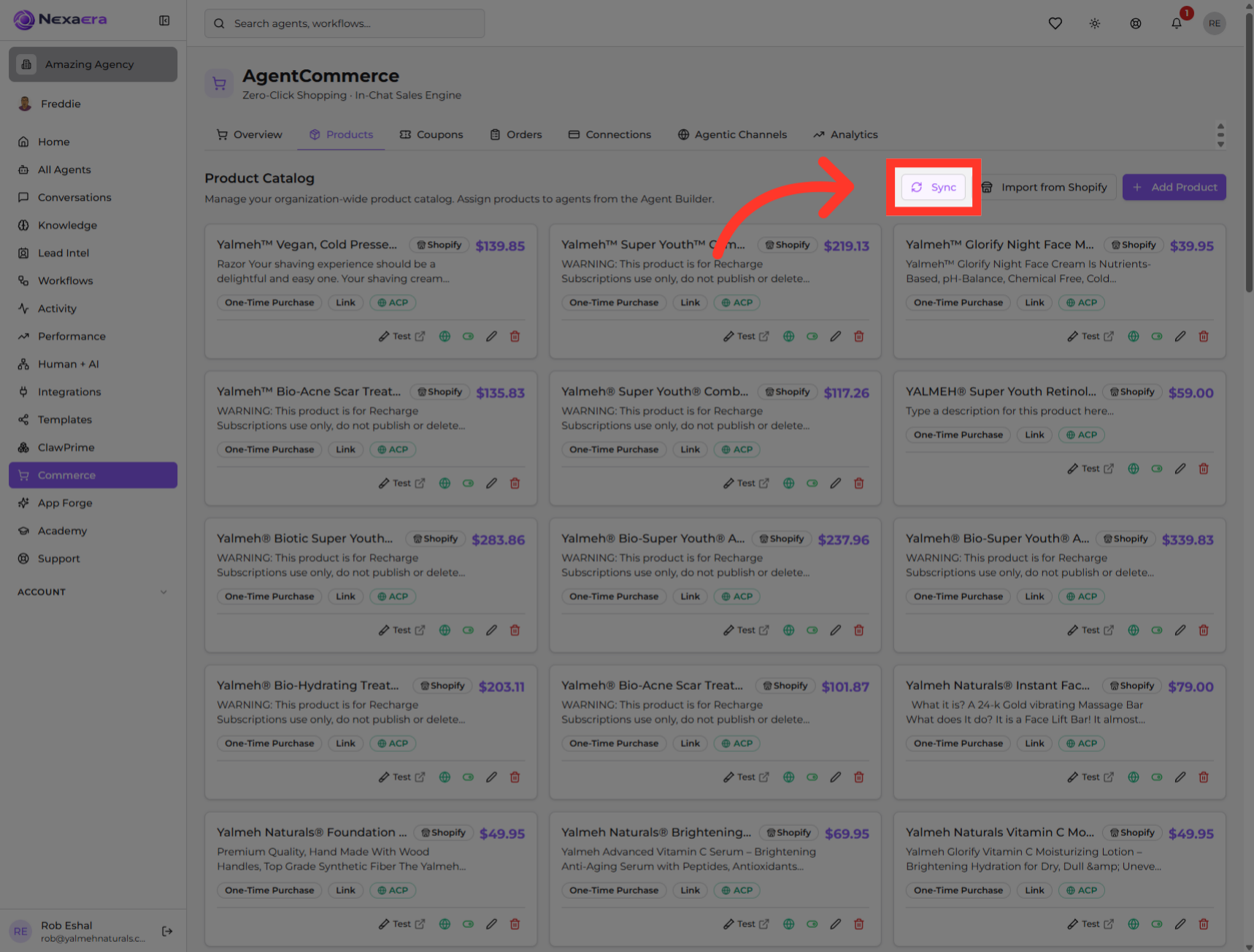Toggle active switch on $219.13 Super Youth card
The image size is (1254, 952).
(812, 337)
